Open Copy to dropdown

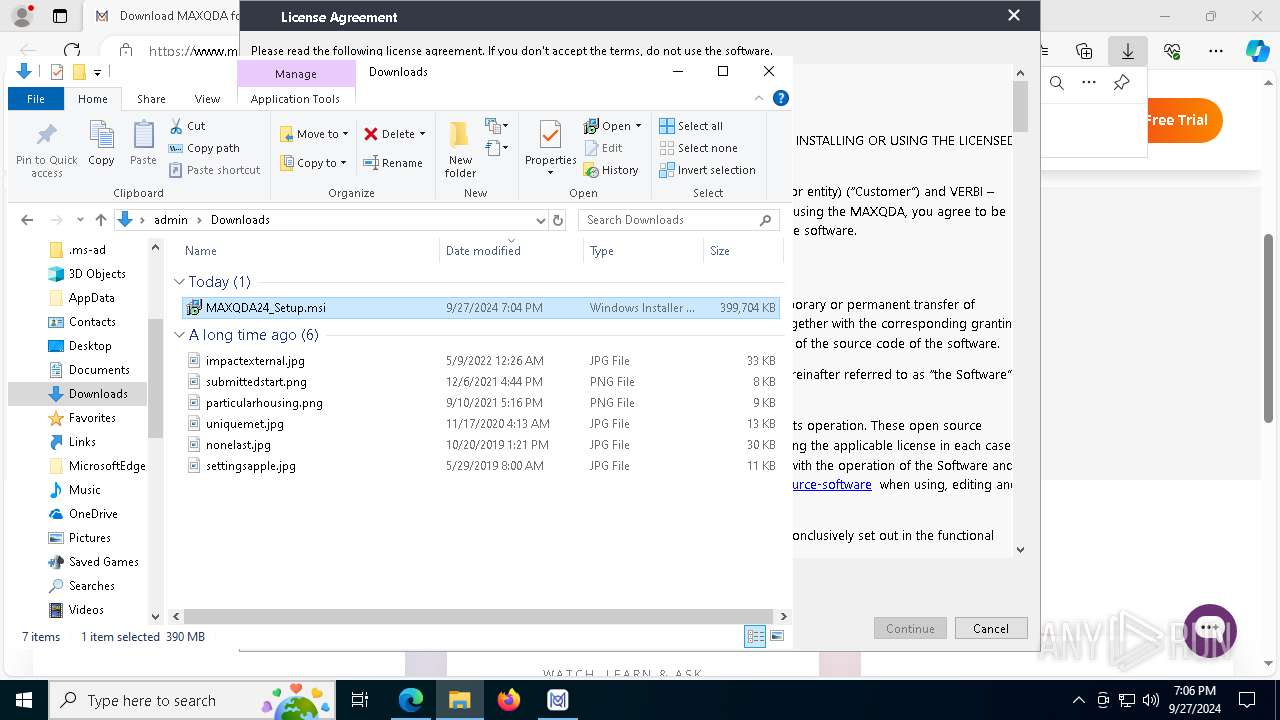tap(314, 163)
